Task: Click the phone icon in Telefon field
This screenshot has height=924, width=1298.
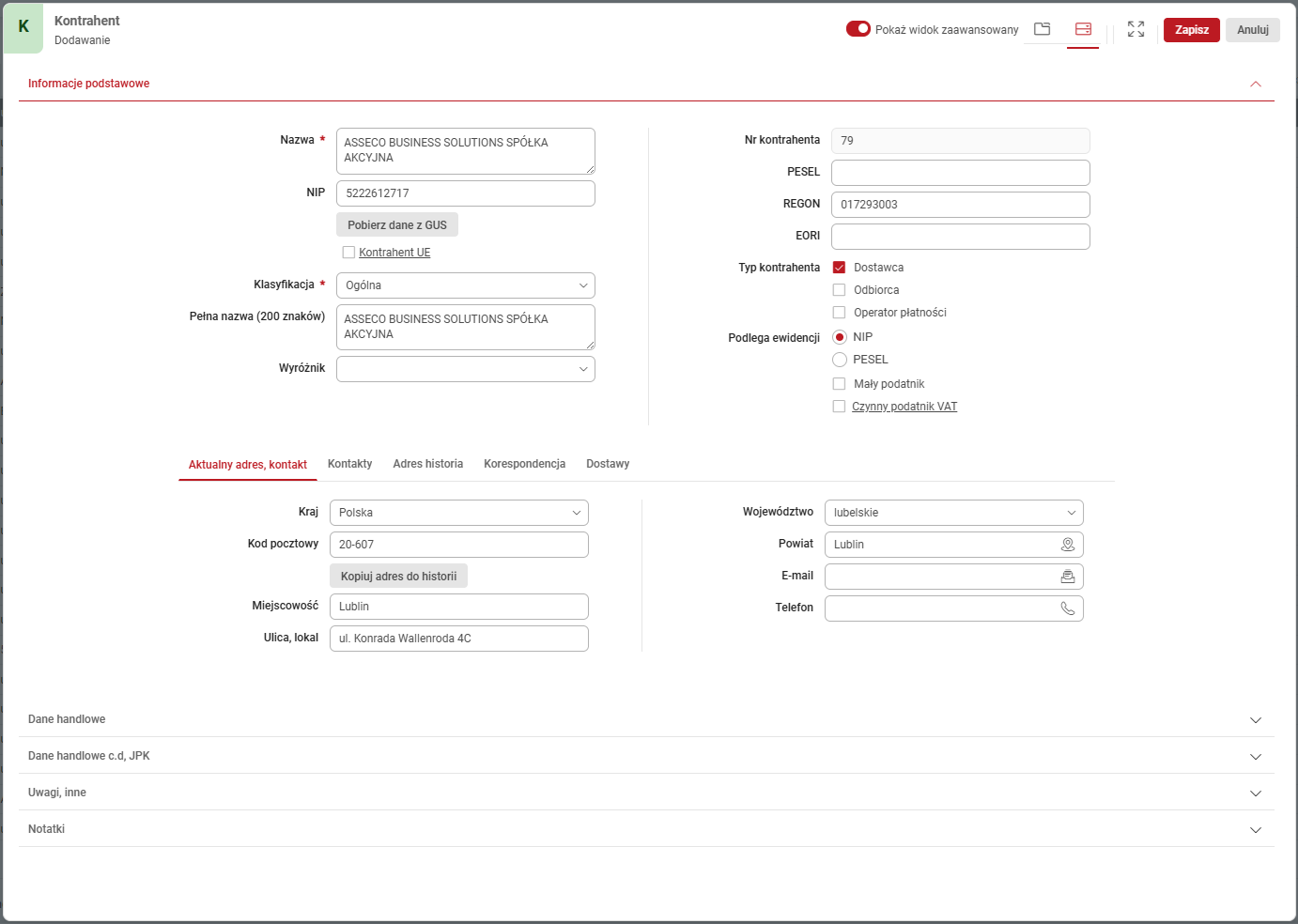Action: click(1067, 608)
